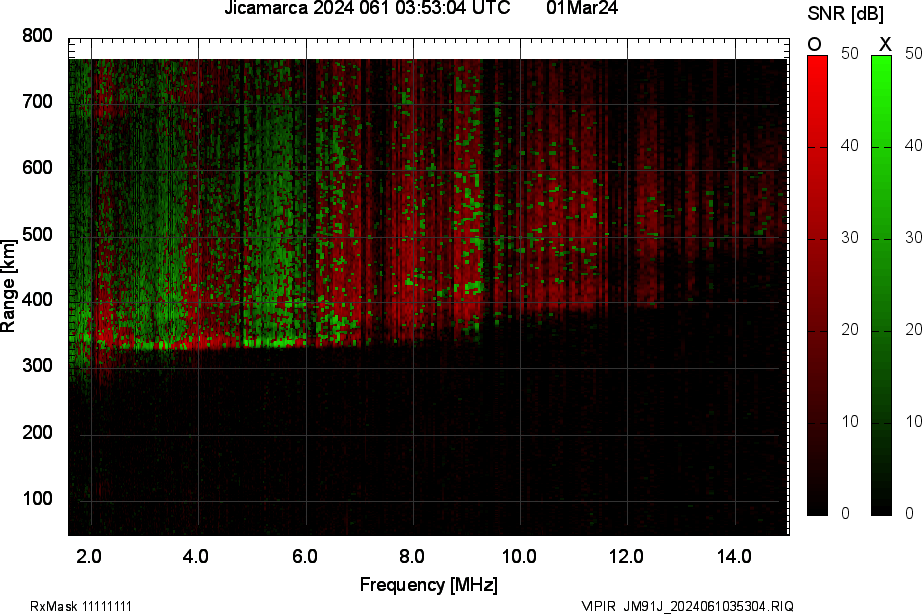This screenshot has width=922, height=614.
Task: Click the 0 dB tick of X color bar
Action: coord(909,513)
